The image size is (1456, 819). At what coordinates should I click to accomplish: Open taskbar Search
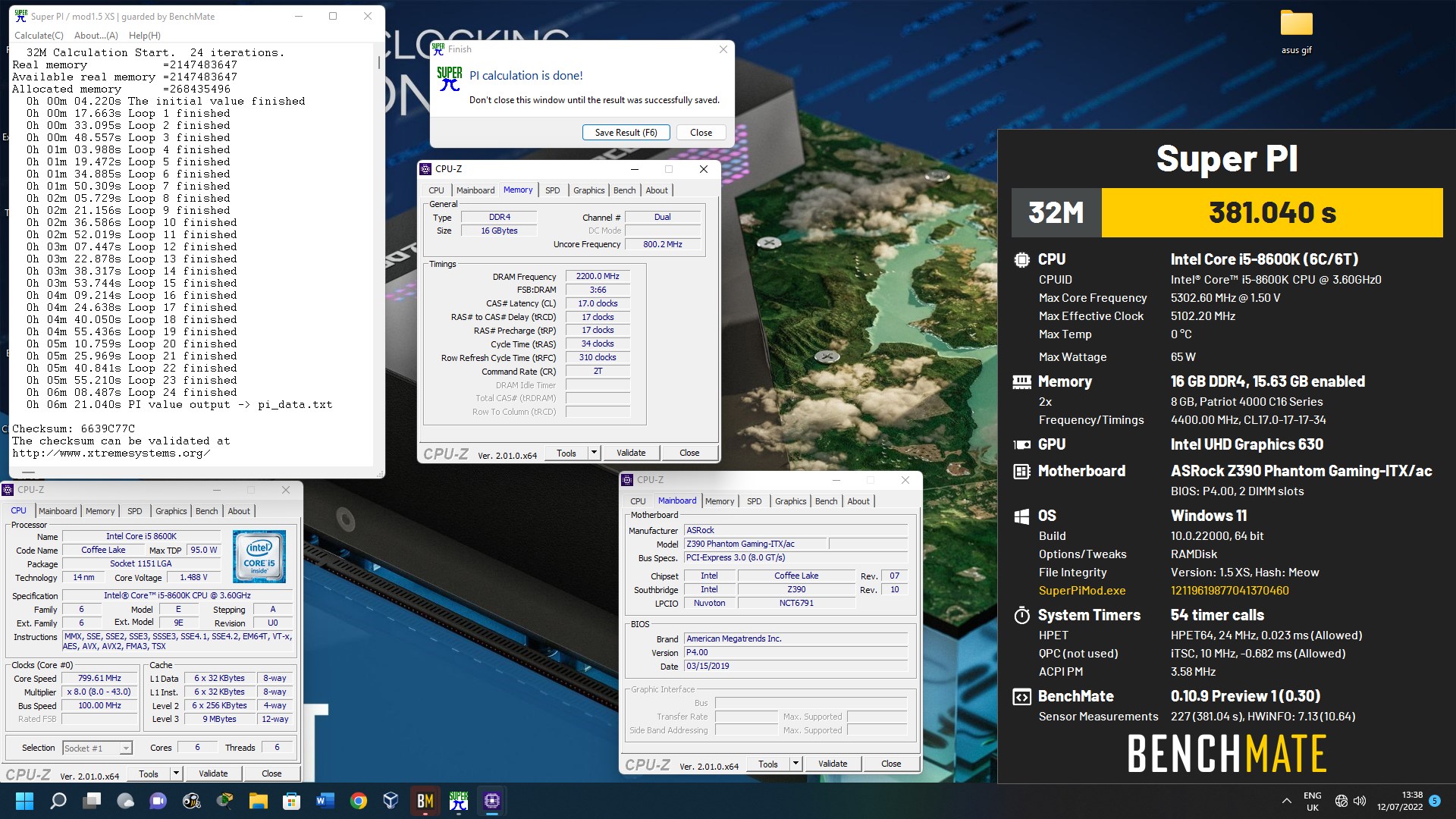[x=58, y=801]
